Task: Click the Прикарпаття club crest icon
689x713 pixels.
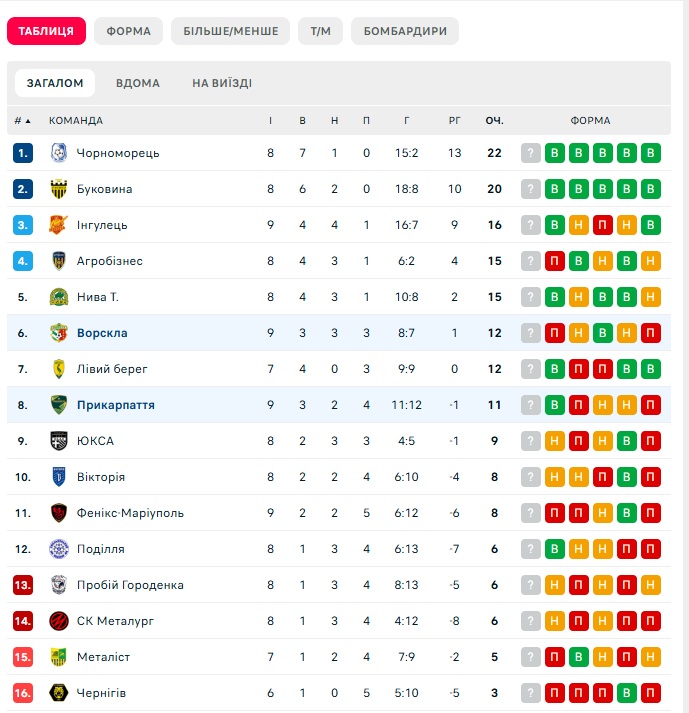Action: (x=58, y=405)
